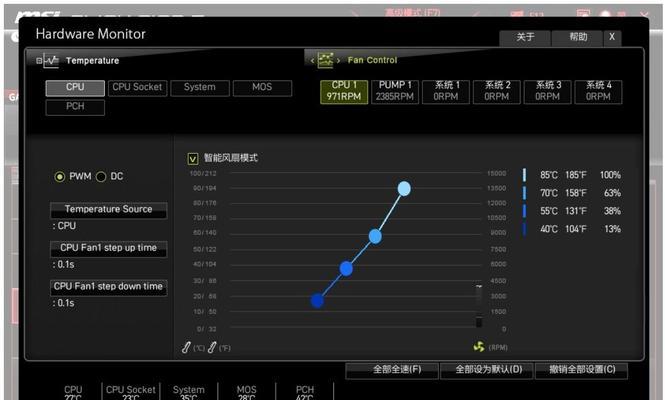Click the Hardware Monitor title text
The width and height of the screenshot is (665, 400).
(90, 34)
